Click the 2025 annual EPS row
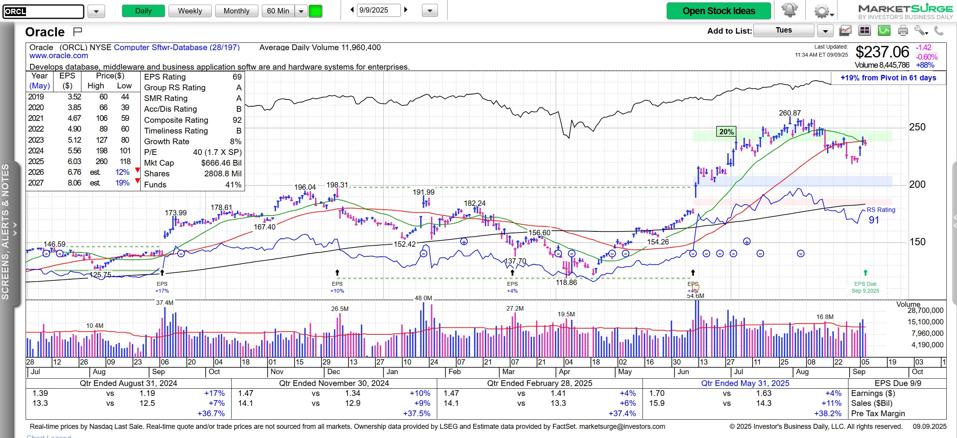The image size is (957, 438). pos(83,162)
